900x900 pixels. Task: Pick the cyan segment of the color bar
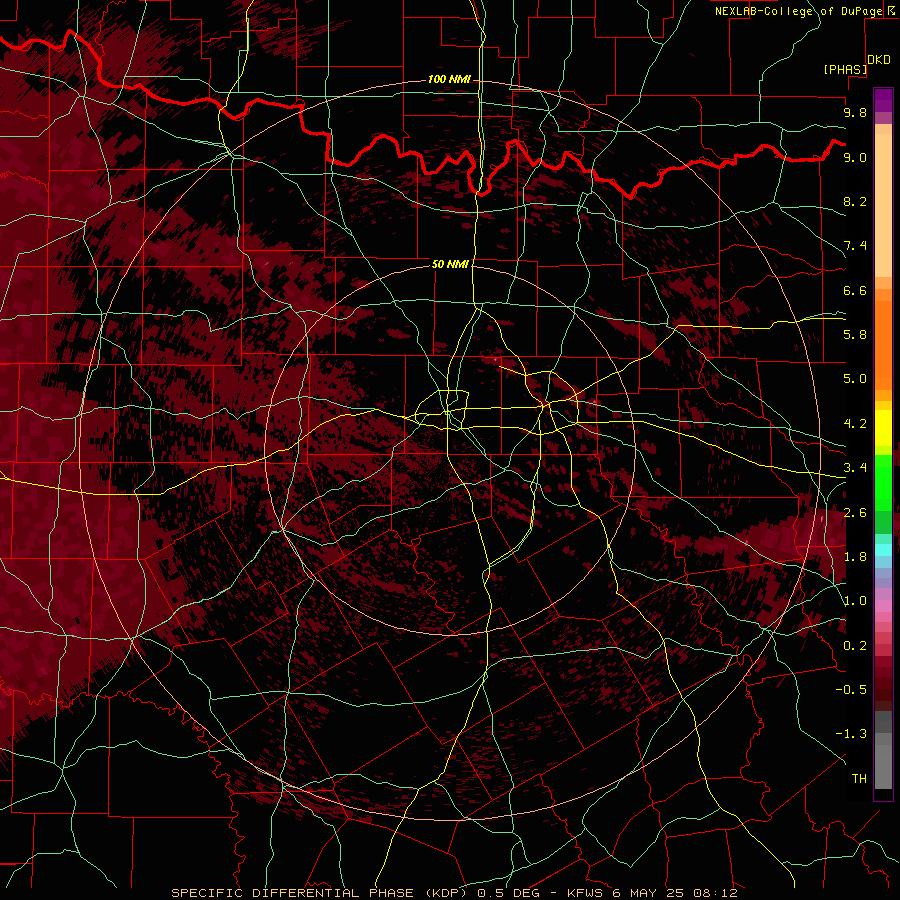pos(883,549)
